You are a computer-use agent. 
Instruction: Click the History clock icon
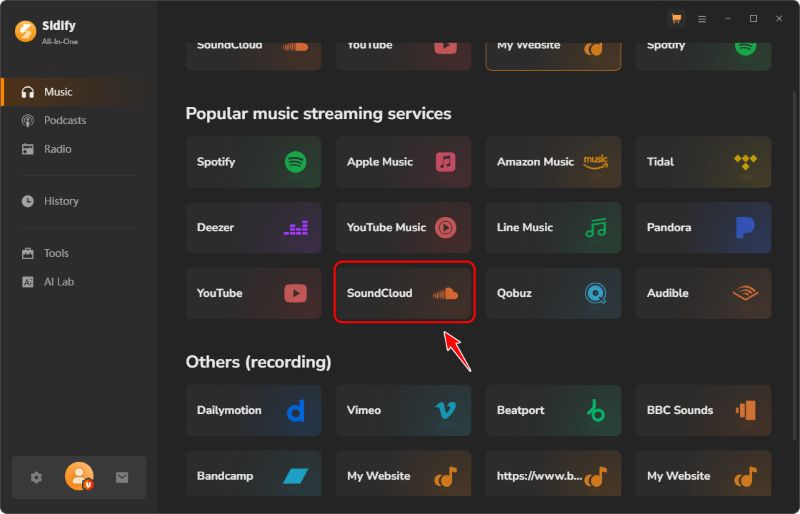pos(28,201)
